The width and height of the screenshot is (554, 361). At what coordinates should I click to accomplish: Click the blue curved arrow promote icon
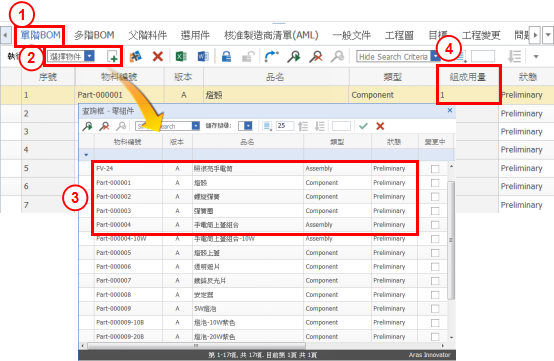coord(271,57)
